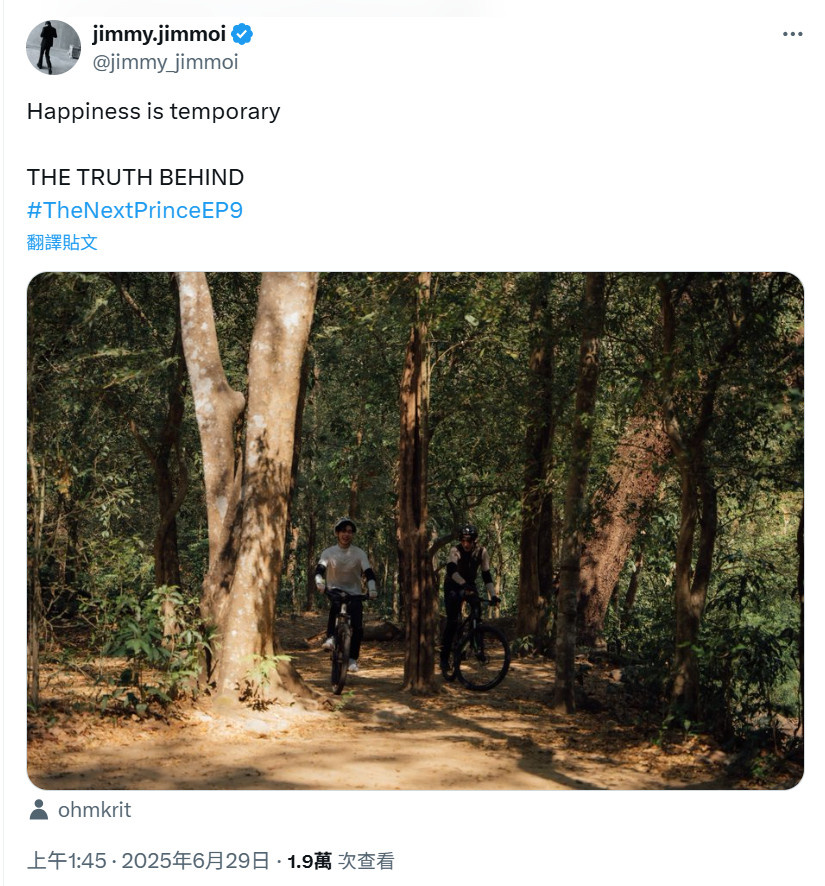Click the 1.9萬 view count number
The width and height of the screenshot is (825, 886).
(309, 861)
